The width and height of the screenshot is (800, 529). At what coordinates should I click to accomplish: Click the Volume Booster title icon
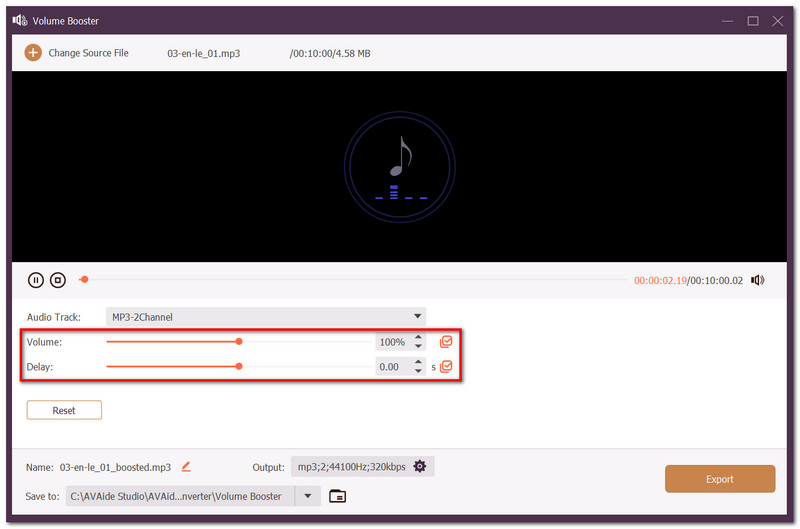[20, 20]
